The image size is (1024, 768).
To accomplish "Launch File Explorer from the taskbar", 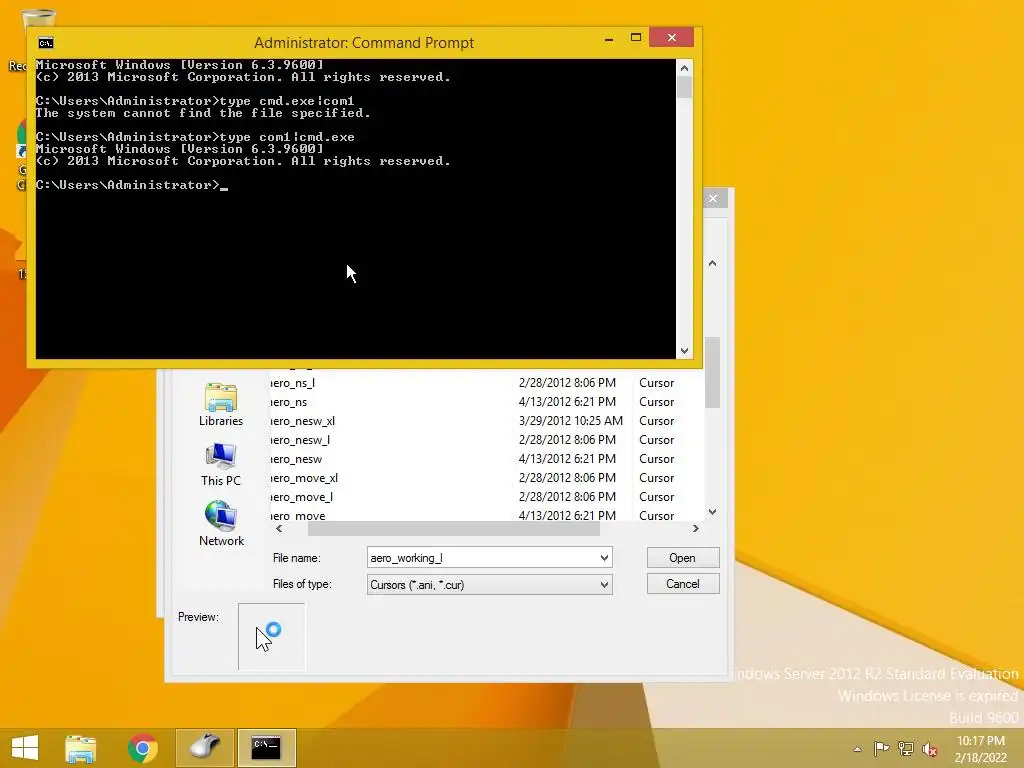I will point(81,748).
